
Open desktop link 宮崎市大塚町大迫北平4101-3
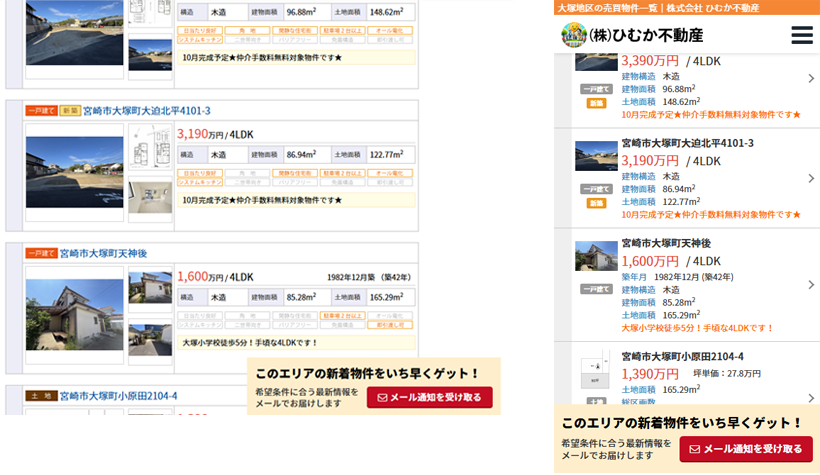[x=147, y=111]
